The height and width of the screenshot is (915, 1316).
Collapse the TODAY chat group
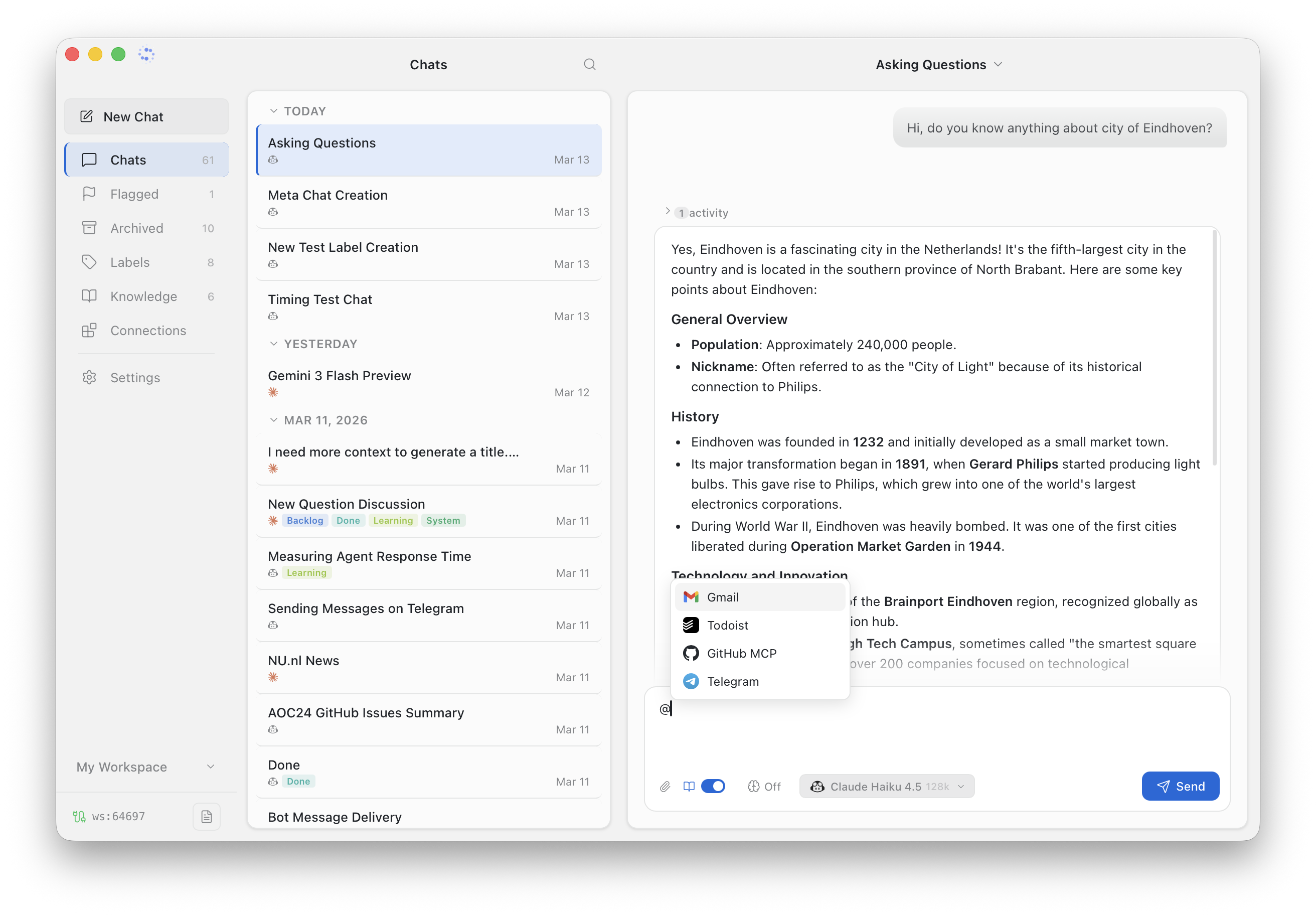point(273,111)
